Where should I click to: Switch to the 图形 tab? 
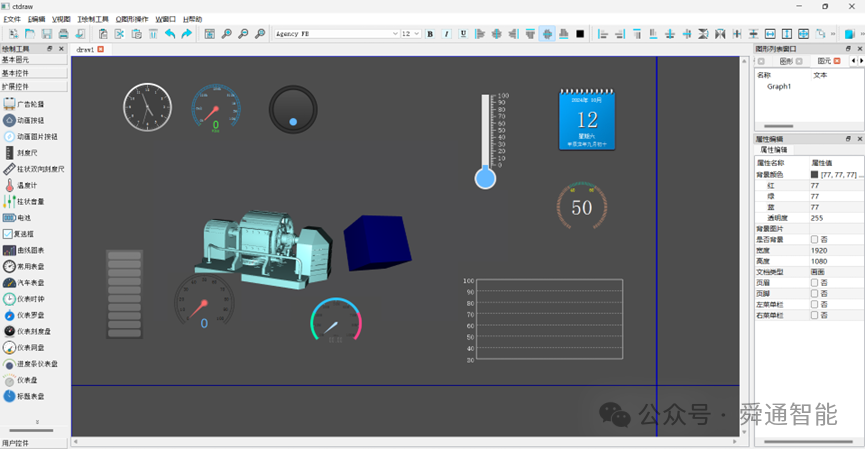point(786,61)
